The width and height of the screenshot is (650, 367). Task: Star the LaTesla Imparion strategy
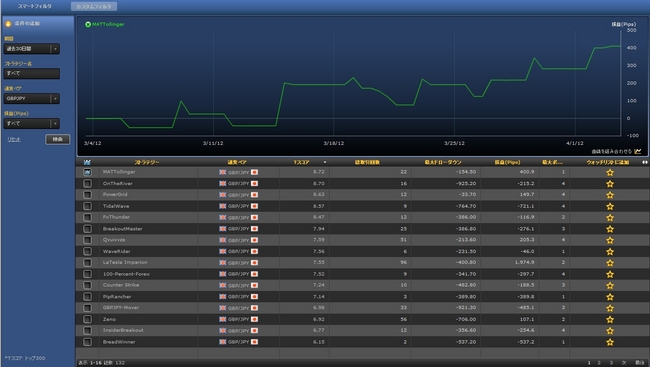tap(610, 263)
